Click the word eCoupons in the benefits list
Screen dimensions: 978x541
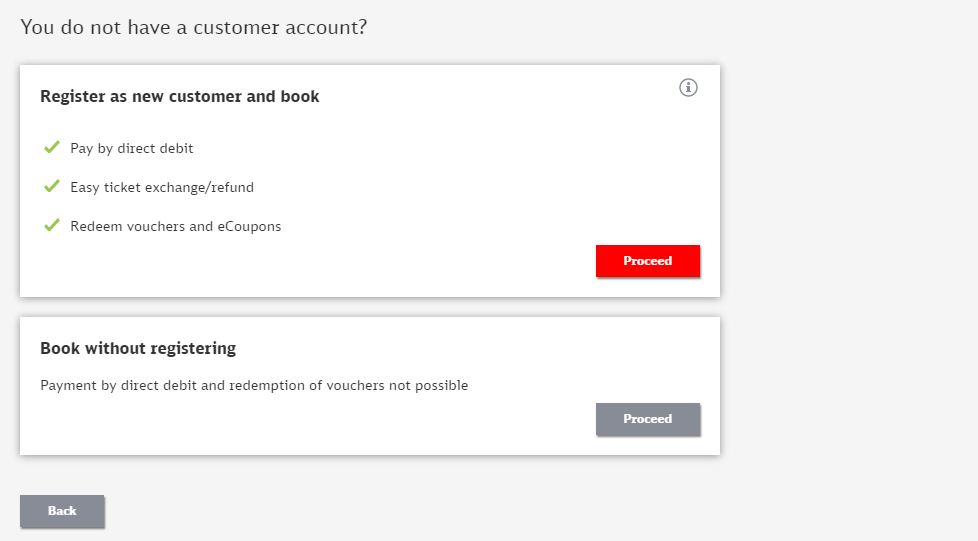point(249,227)
